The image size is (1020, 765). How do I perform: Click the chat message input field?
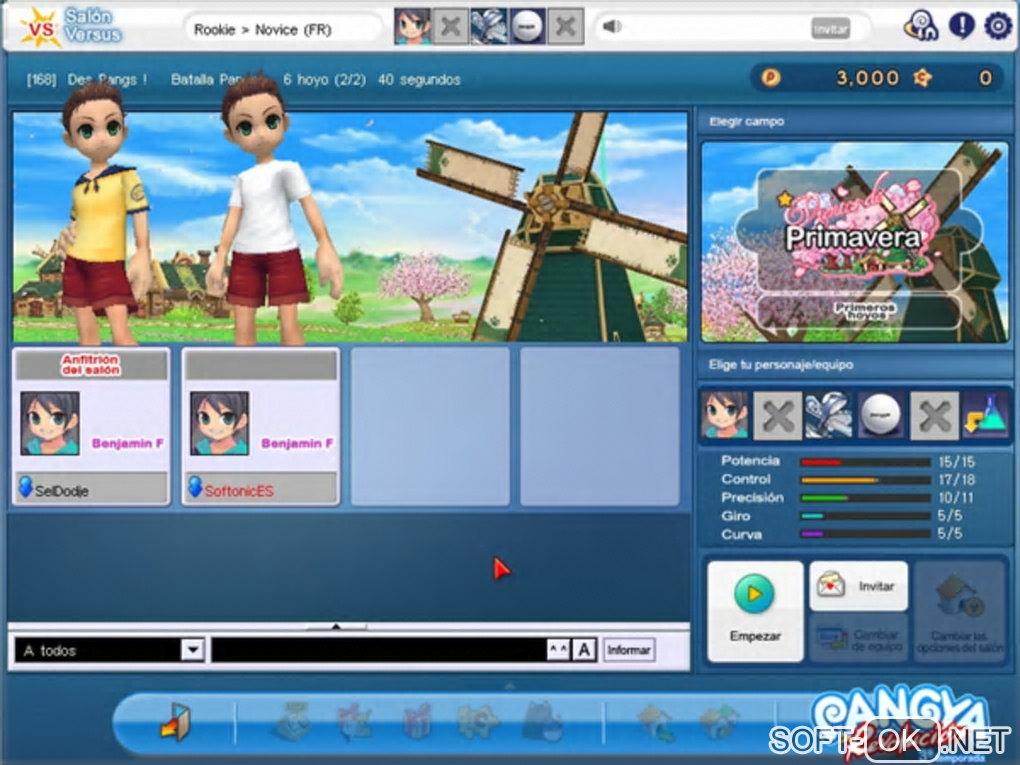click(x=379, y=650)
